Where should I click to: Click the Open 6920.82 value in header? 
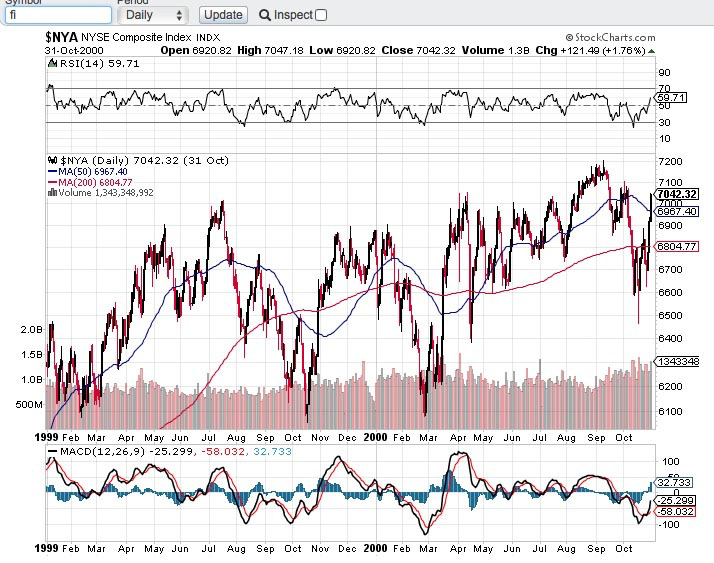pos(196,51)
